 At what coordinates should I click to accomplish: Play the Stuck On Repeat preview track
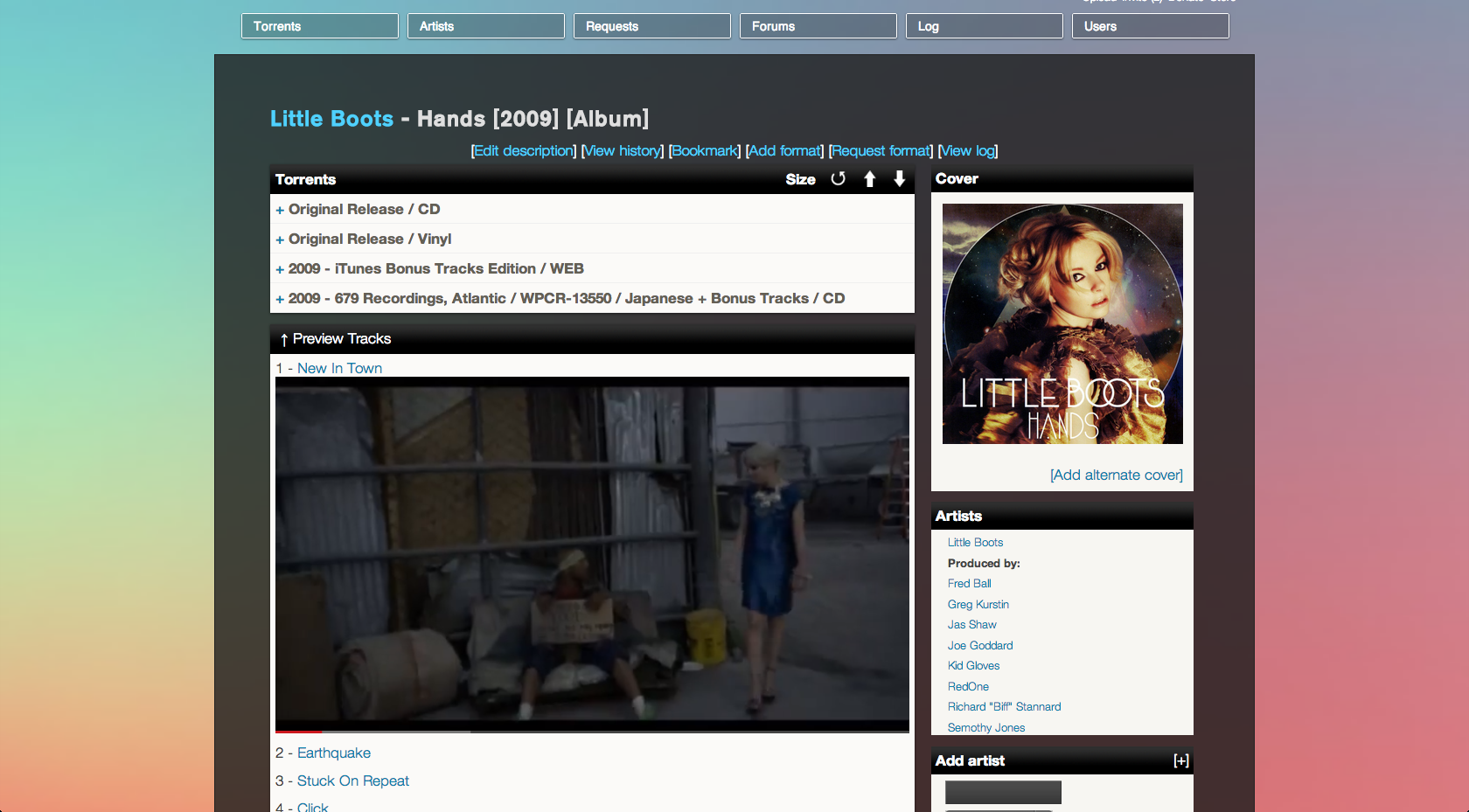353,781
